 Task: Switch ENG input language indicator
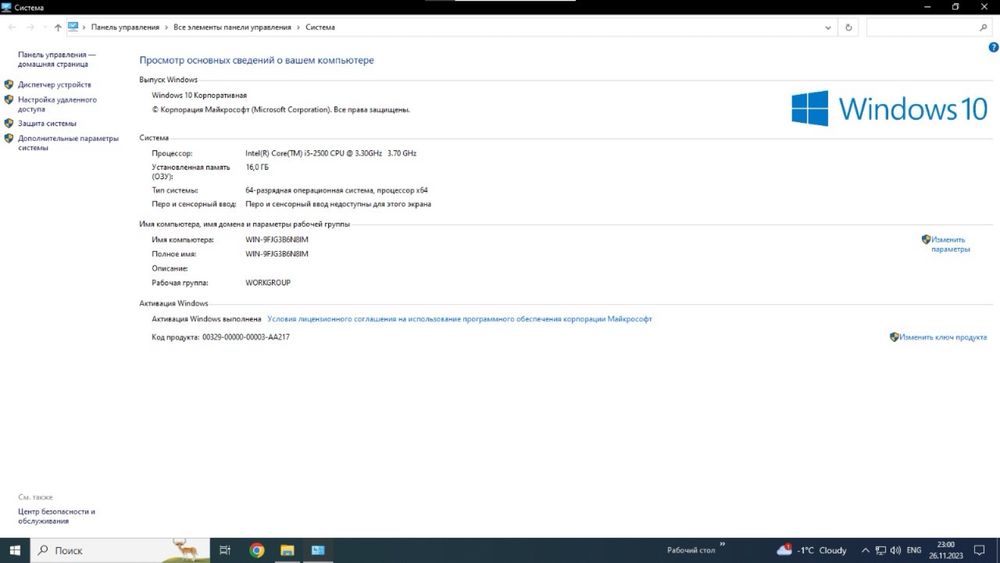click(x=914, y=550)
